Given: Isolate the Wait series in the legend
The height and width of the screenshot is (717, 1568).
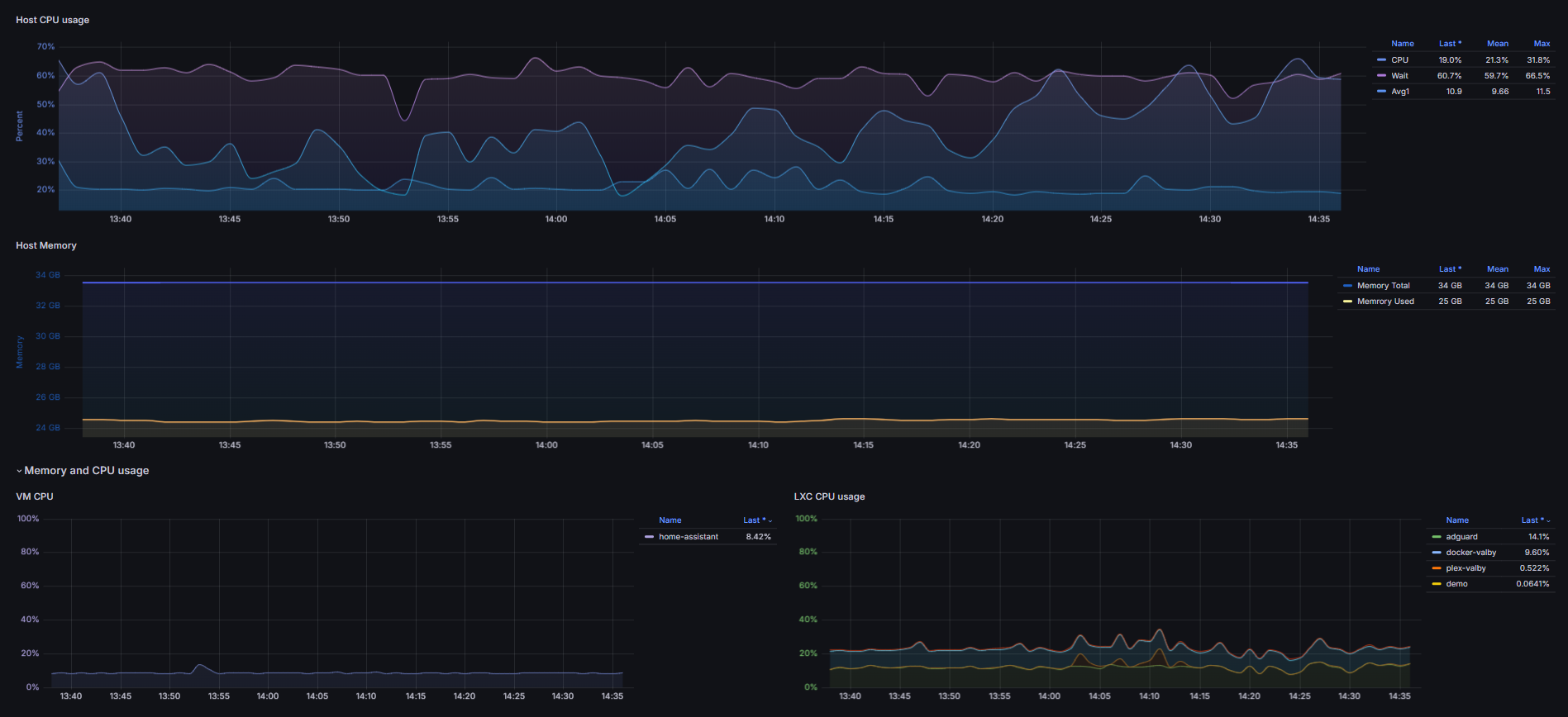Looking at the screenshot, I should pyautogui.click(x=1399, y=76).
